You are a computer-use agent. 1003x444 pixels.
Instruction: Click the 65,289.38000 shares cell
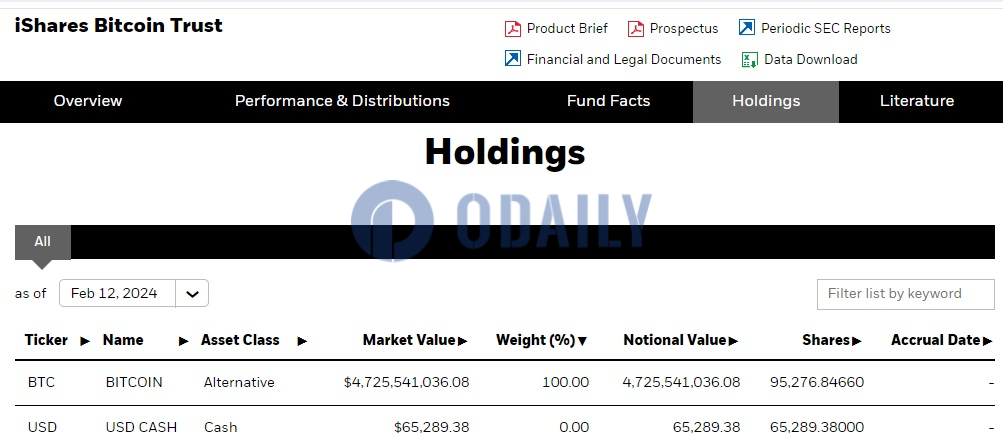click(x=817, y=427)
